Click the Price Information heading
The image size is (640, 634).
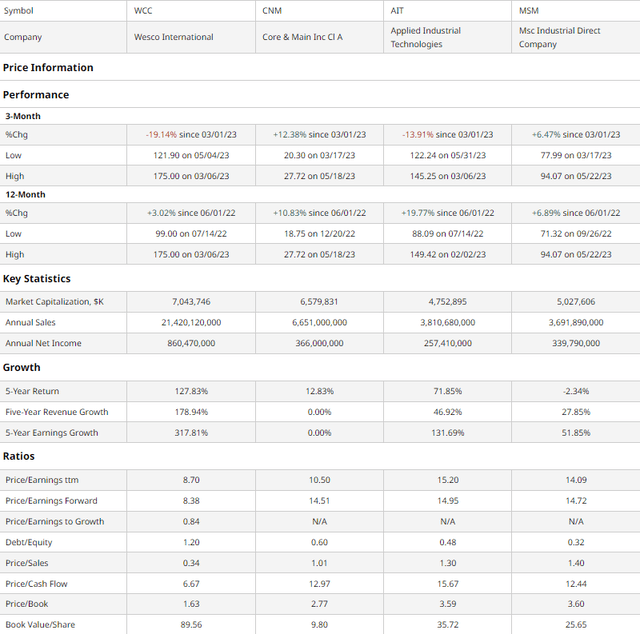point(48,67)
